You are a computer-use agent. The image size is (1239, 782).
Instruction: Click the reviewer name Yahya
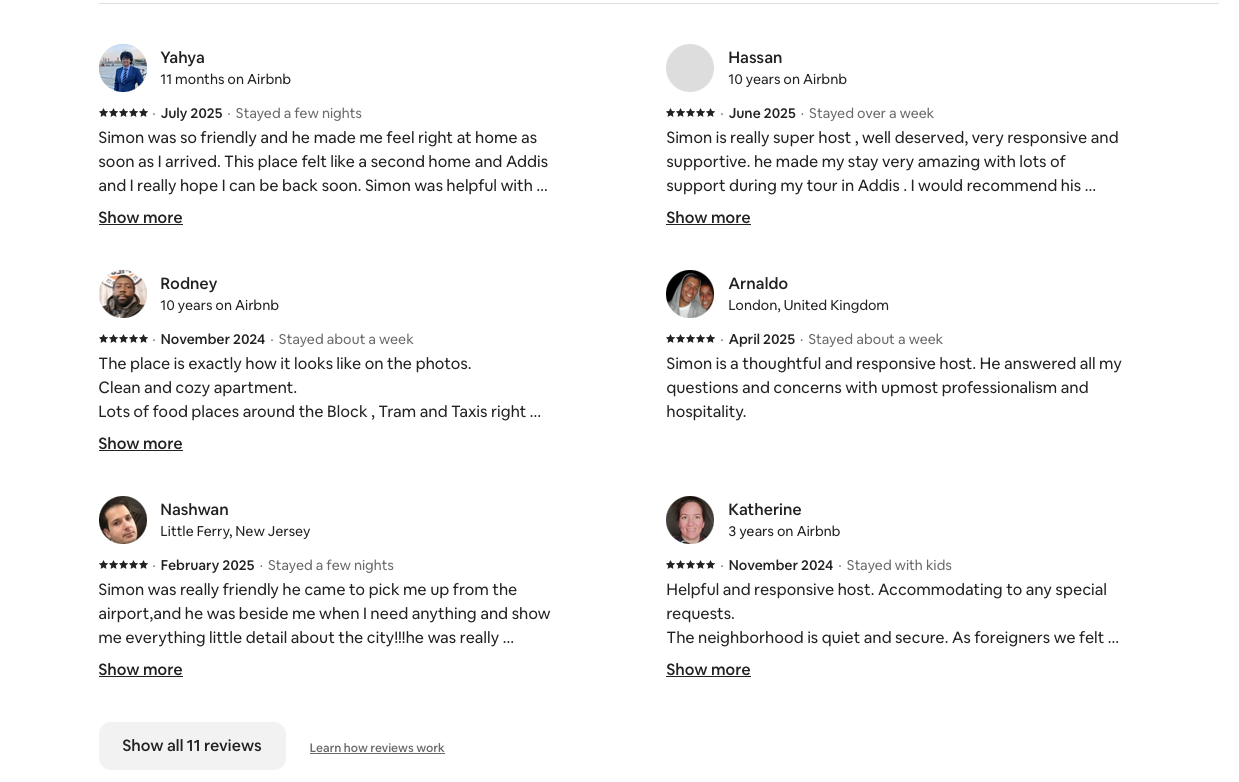(x=182, y=58)
